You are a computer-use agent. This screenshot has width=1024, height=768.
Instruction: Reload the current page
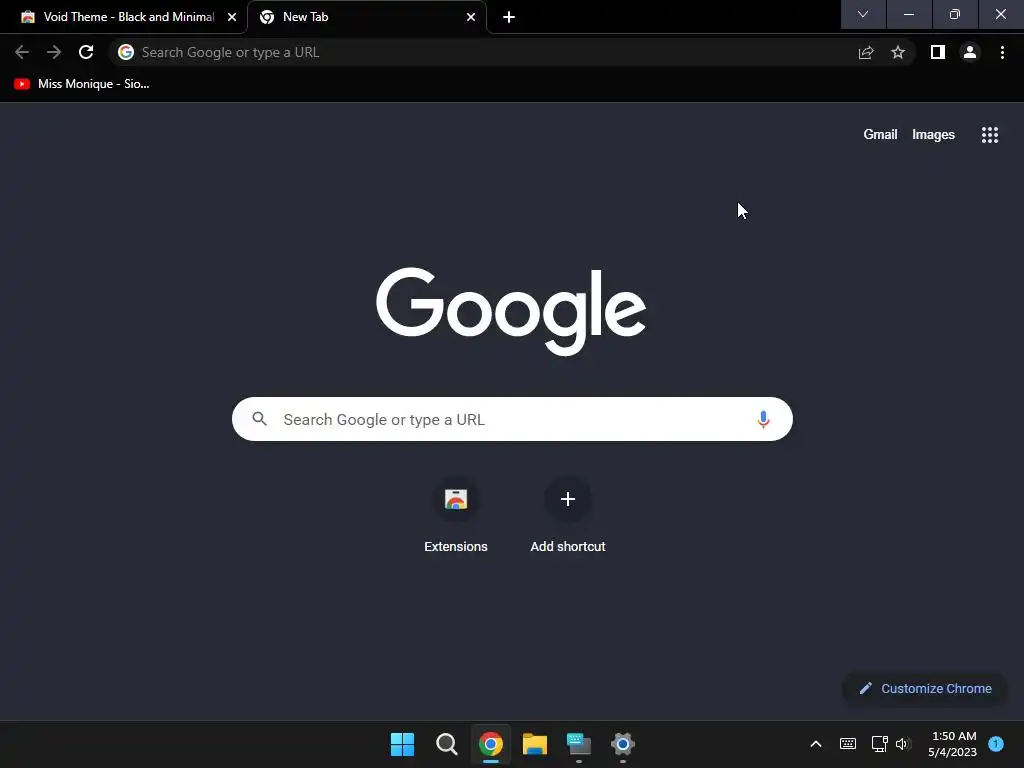(x=86, y=52)
